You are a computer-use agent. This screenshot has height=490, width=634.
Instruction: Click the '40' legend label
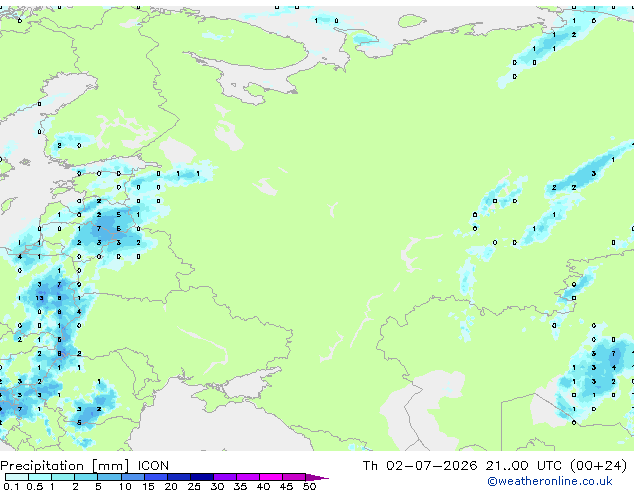263,486
